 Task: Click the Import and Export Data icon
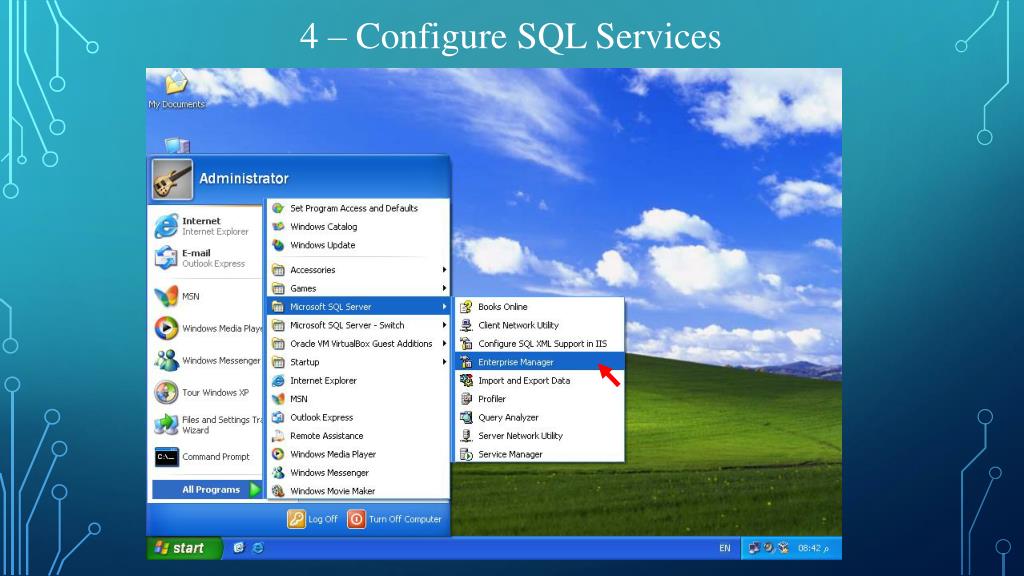point(466,380)
